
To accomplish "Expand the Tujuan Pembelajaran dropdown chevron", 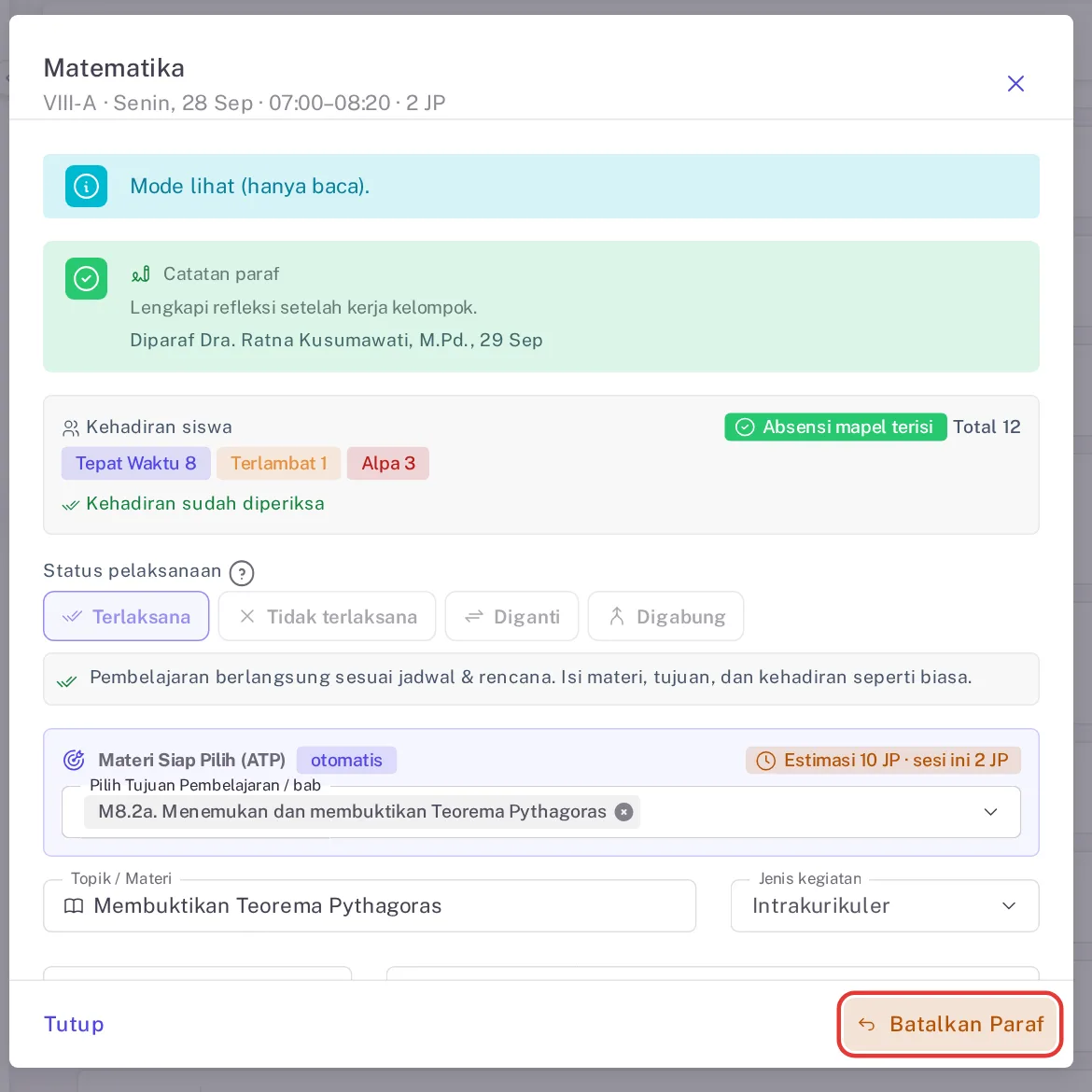I will pos(990,812).
